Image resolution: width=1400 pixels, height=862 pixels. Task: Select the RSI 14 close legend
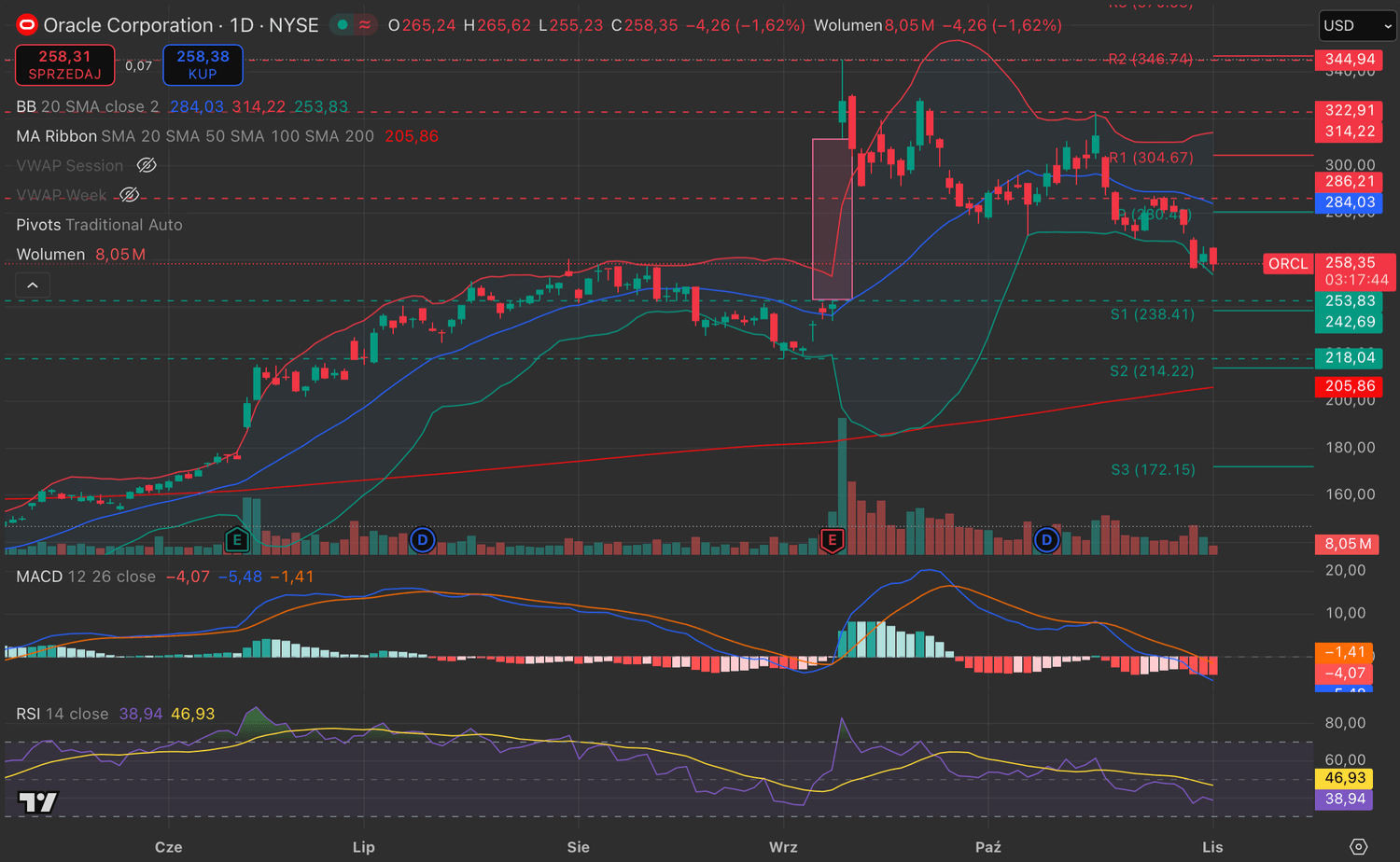(63, 714)
